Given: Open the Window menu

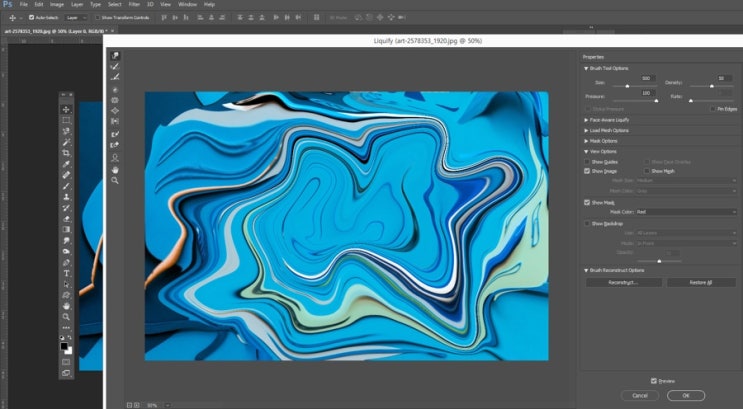Looking at the screenshot, I should tap(187, 4).
